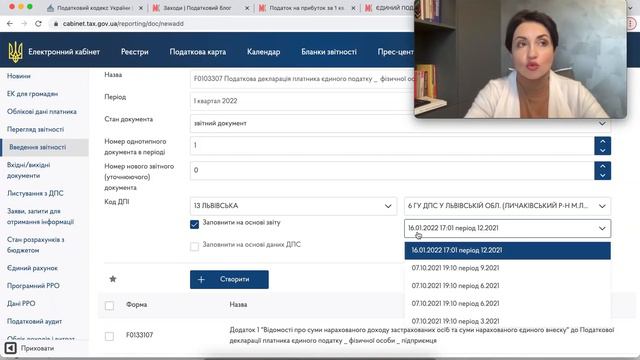Click the browser address bar URL

pos(123,24)
